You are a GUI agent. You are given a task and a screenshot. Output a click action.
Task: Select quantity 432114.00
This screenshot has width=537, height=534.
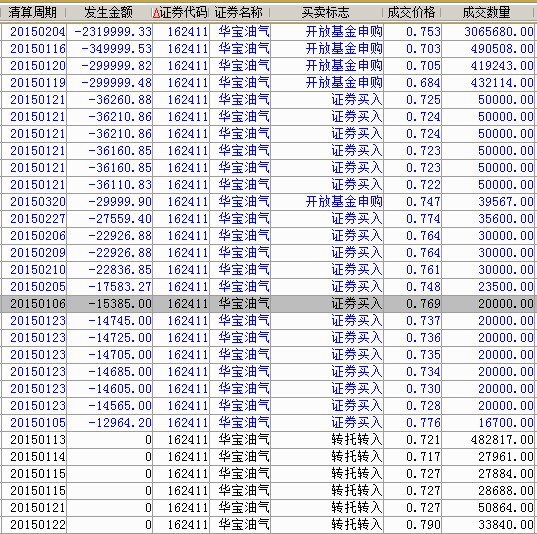502,83
